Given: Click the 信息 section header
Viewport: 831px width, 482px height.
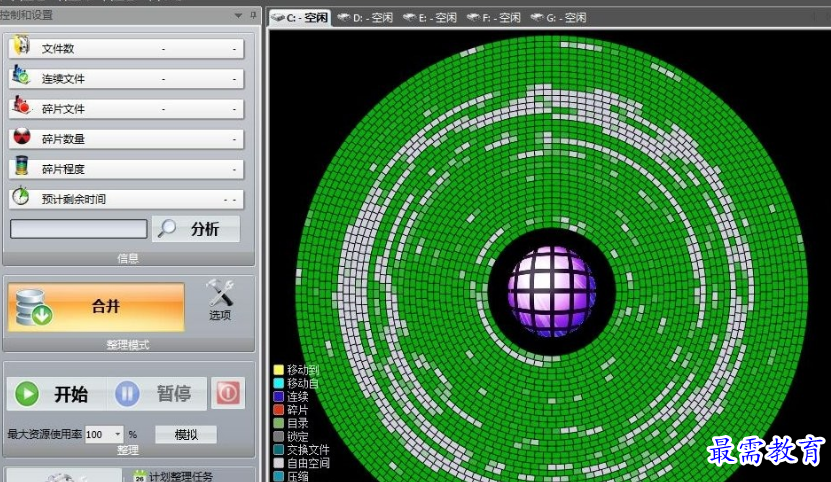Looking at the screenshot, I should 128,258.
